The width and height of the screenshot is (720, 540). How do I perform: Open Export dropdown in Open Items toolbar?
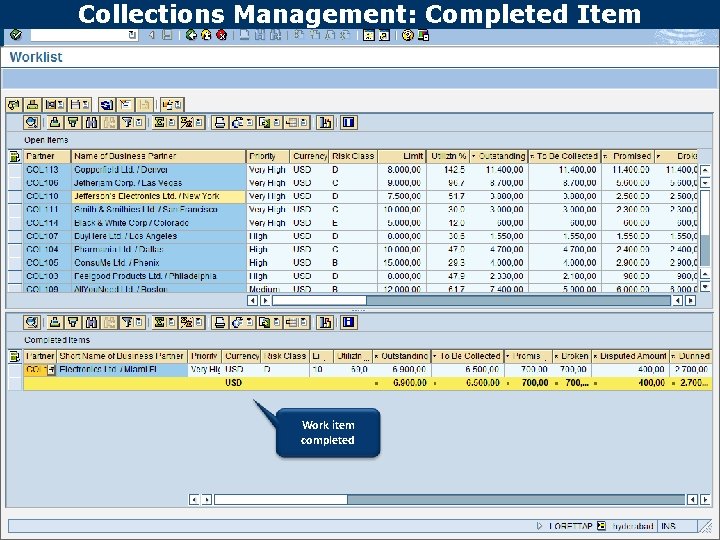(276, 123)
